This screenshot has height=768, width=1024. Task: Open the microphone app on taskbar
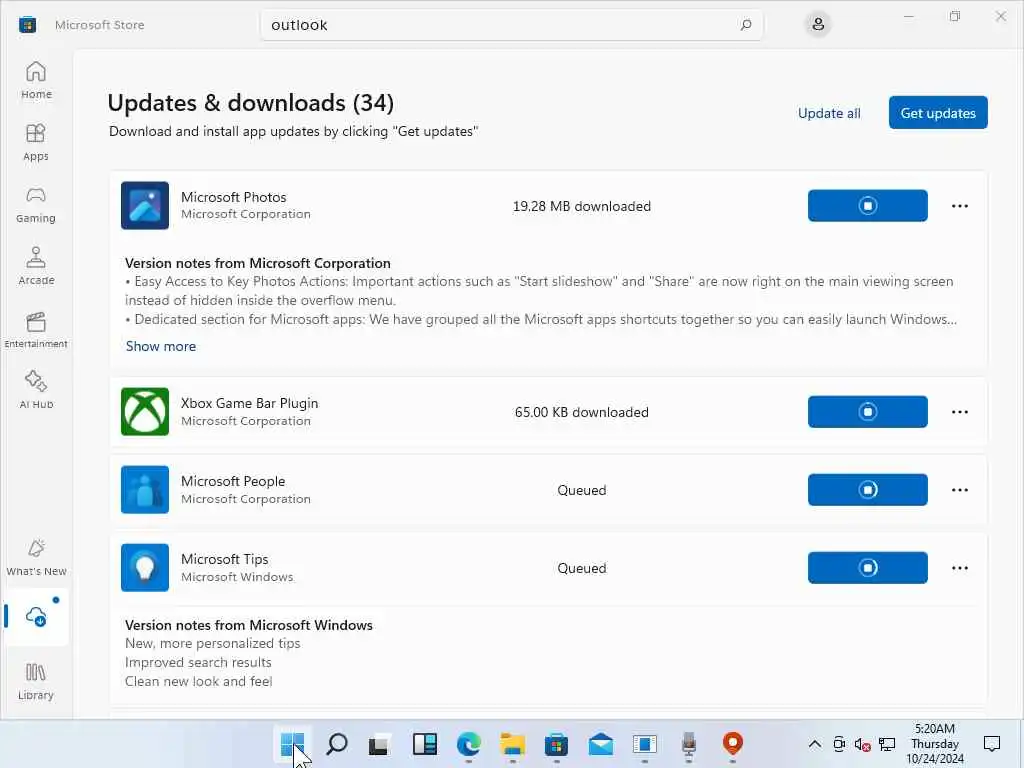point(688,743)
